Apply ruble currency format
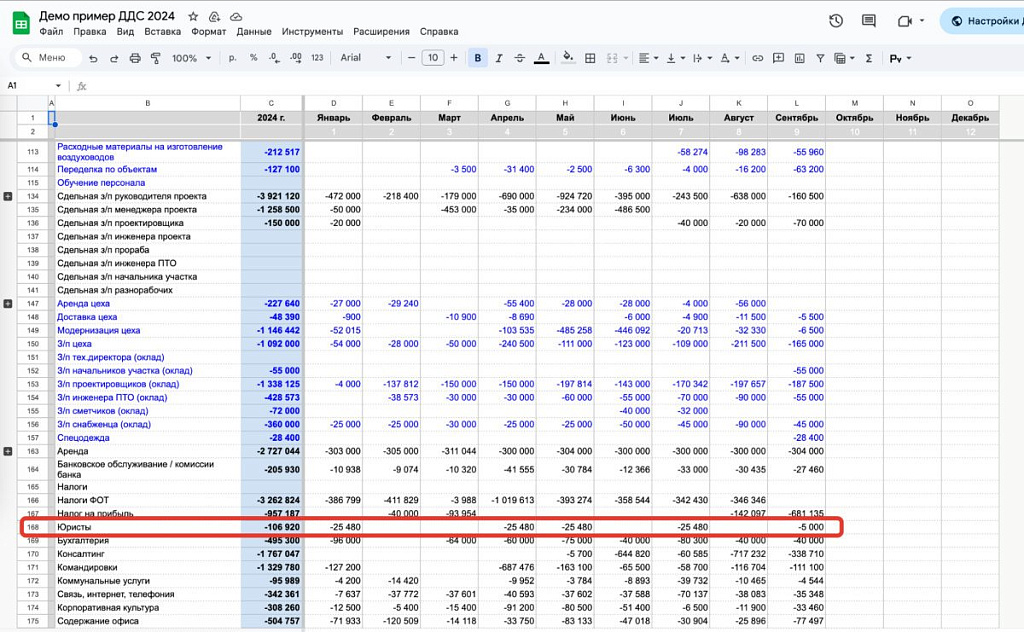1024x632 pixels. click(x=232, y=58)
